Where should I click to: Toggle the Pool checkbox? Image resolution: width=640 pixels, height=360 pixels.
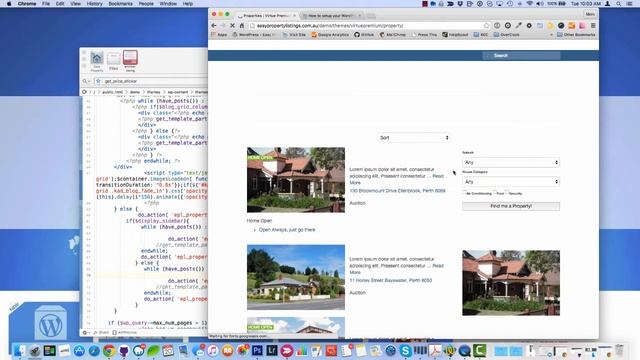(495, 192)
